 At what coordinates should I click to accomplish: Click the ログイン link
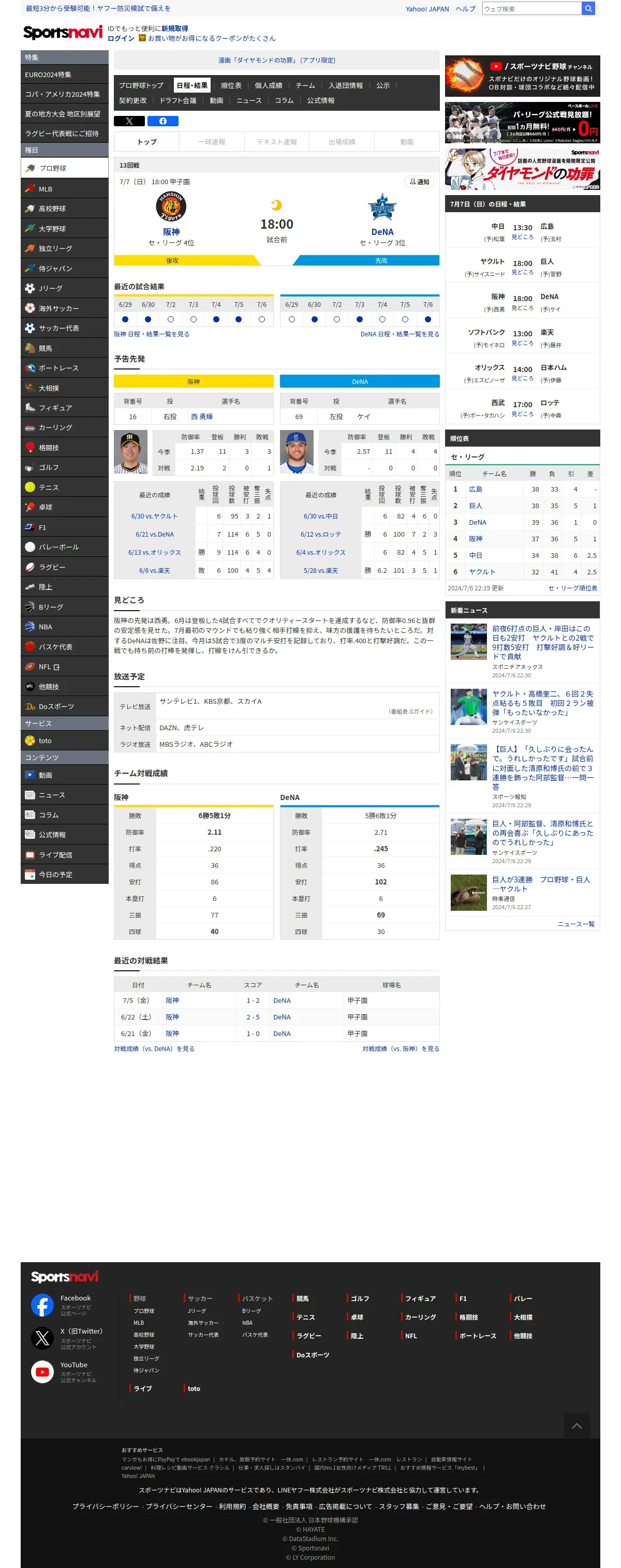click(121, 38)
